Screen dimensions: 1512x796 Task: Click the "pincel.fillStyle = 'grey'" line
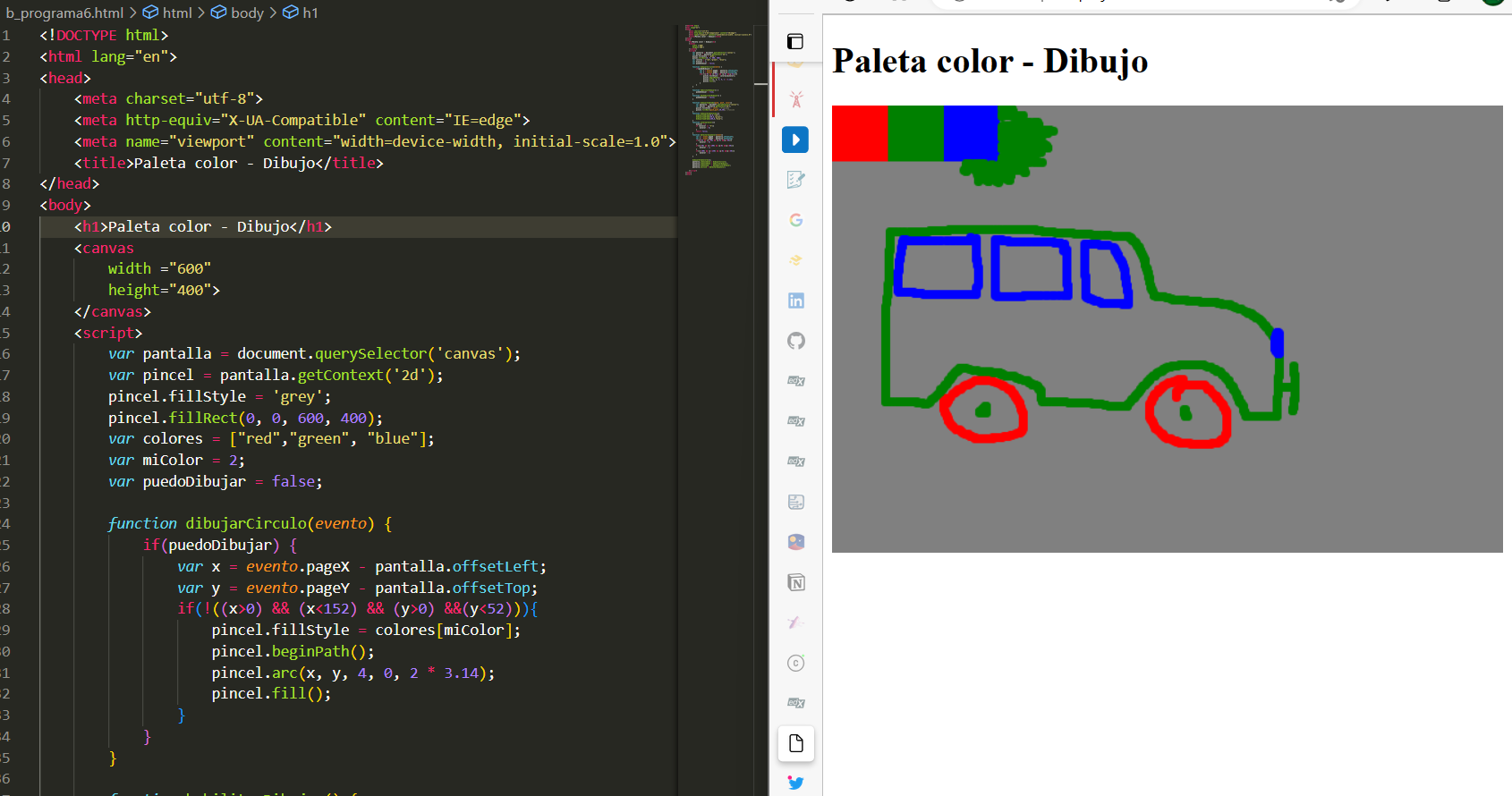point(219,396)
